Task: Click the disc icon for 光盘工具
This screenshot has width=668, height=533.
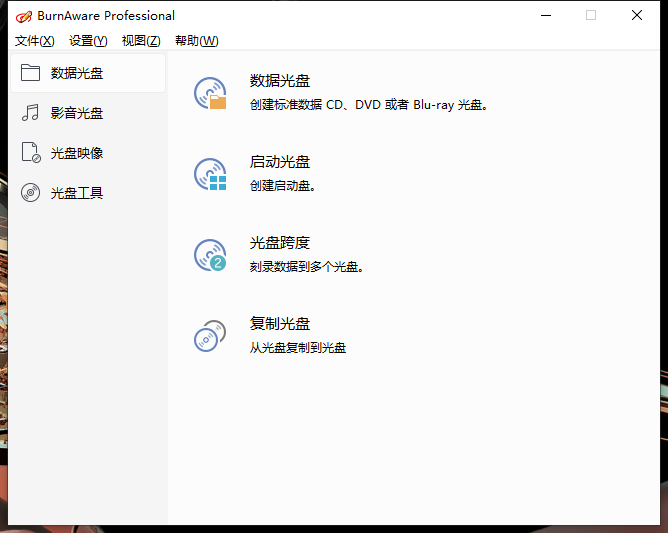Action: [30, 193]
